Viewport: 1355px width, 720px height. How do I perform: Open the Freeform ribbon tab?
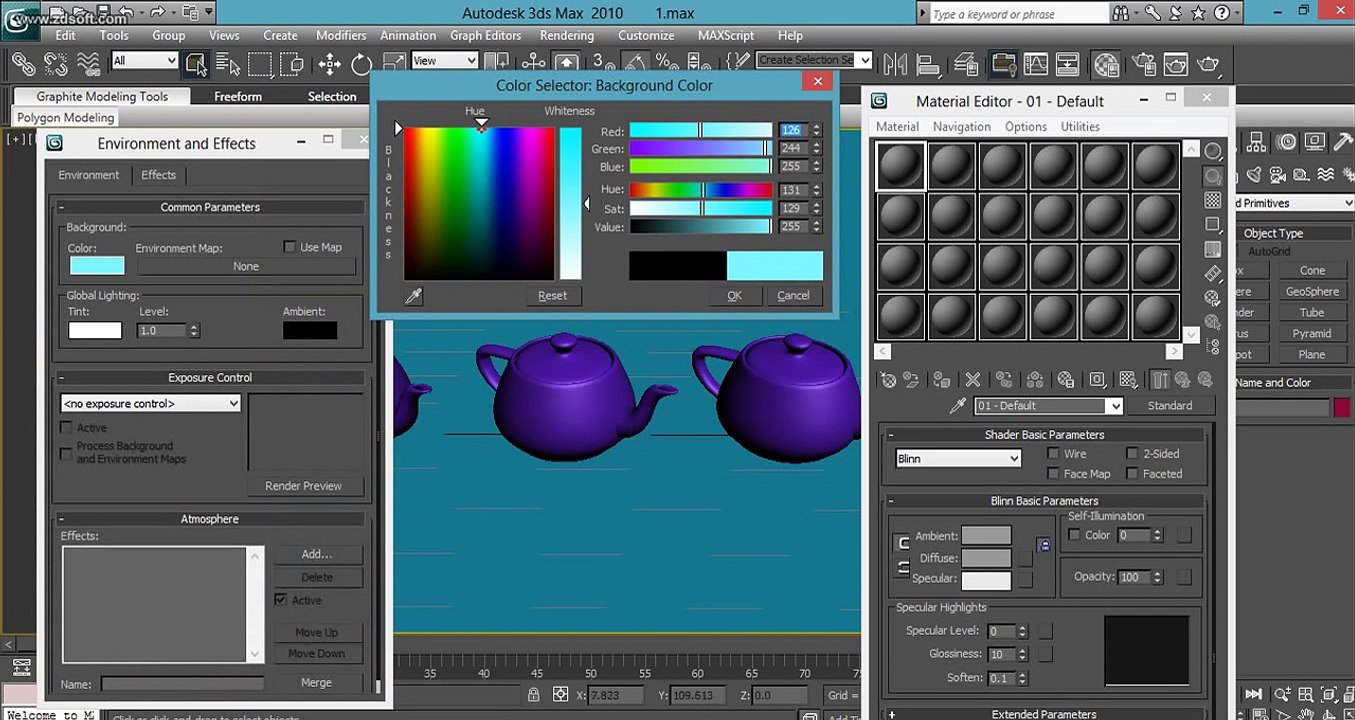pyautogui.click(x=238, y=96)
